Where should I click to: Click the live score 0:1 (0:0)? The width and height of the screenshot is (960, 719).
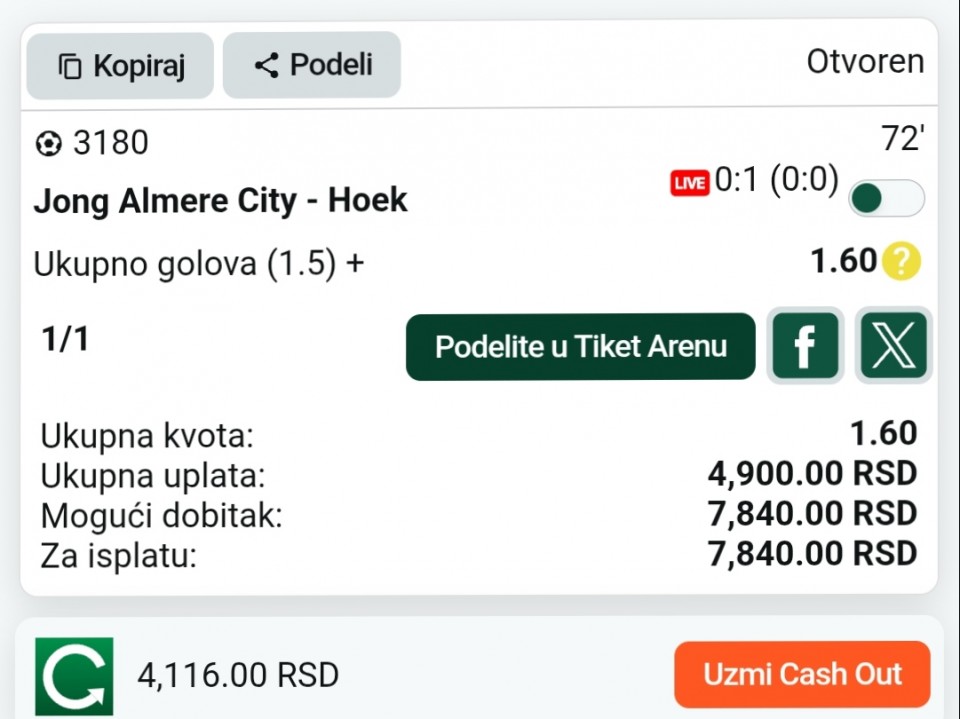[776, 180]
